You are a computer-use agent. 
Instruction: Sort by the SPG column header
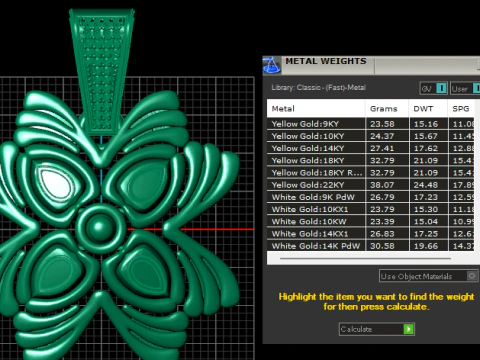click(x=461, y=108)
